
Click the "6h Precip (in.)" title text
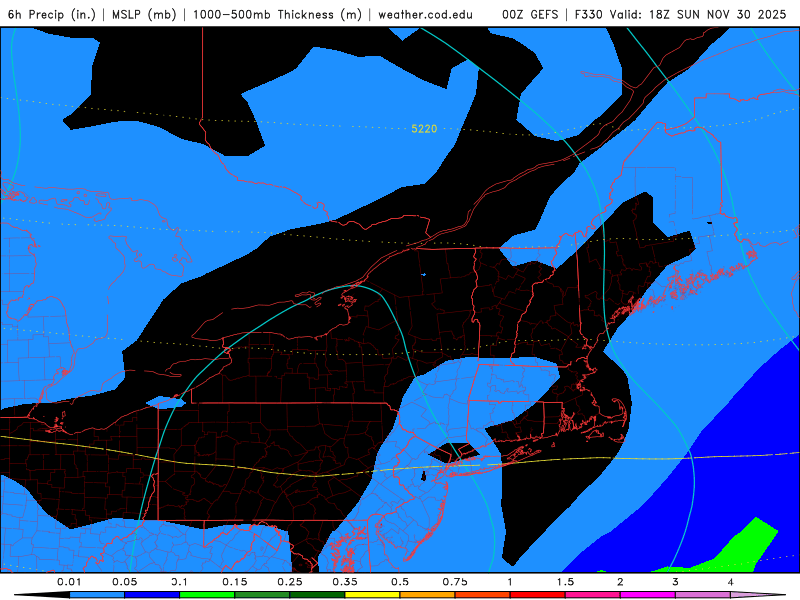tap(52, 14)
